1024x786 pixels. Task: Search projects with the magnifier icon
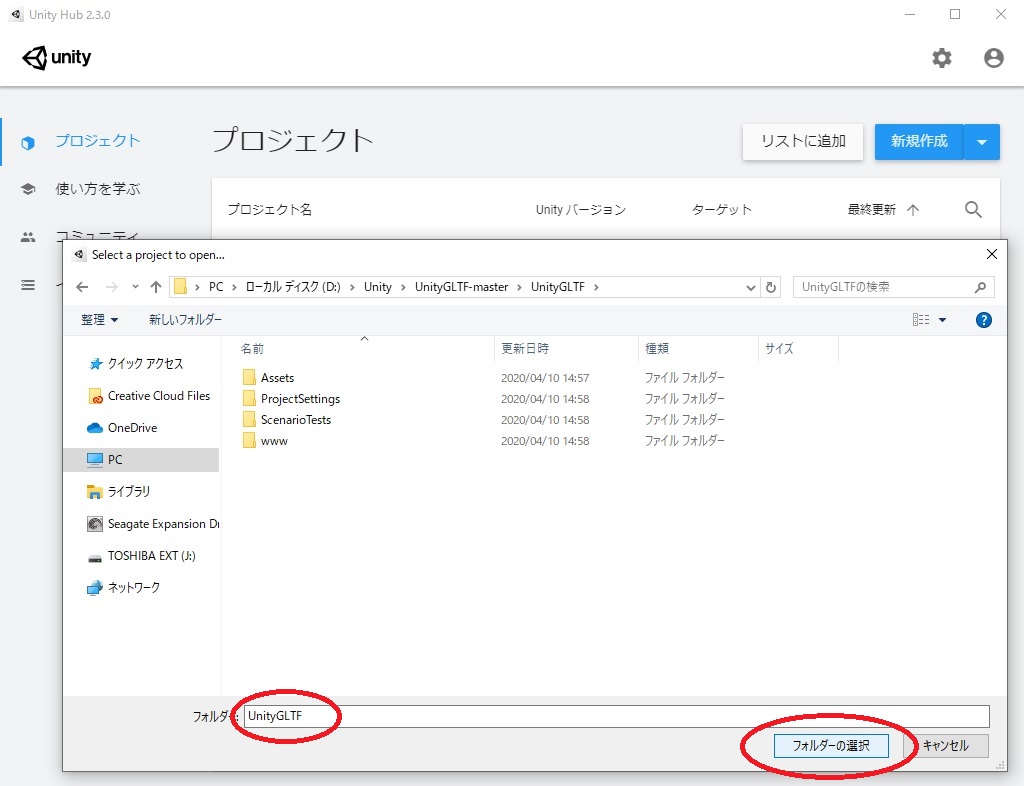(x=973, y=210)
